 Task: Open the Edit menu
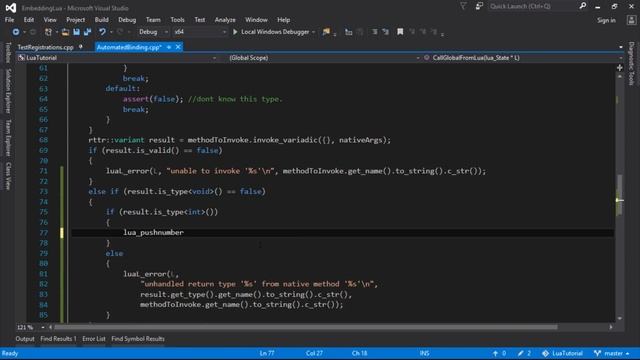pos(29,20)
